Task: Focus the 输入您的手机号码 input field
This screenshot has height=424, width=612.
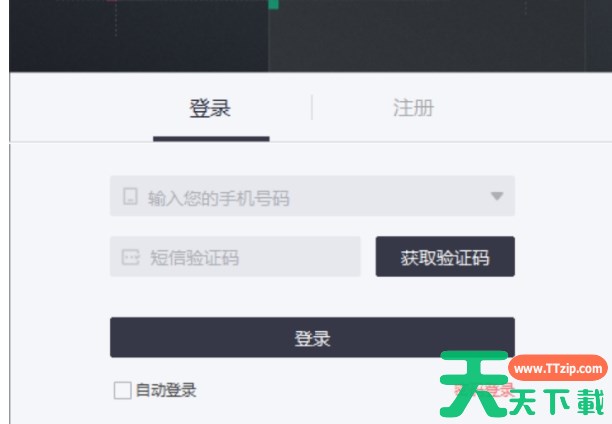Action: [x=312, y=196]
